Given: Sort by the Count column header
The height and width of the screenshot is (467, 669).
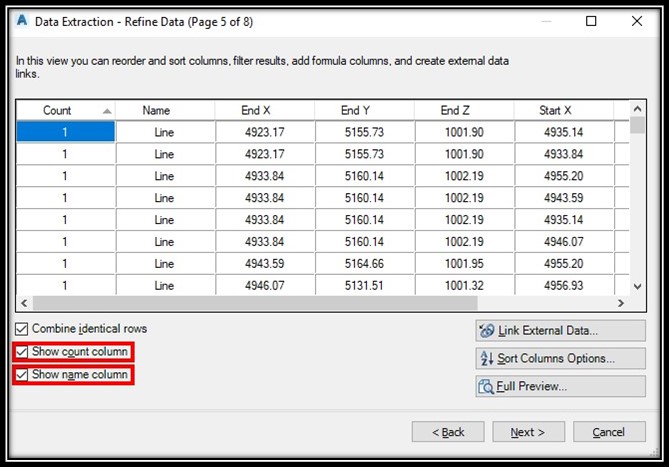Looking at the screenshot, I should tap(66, 110).
